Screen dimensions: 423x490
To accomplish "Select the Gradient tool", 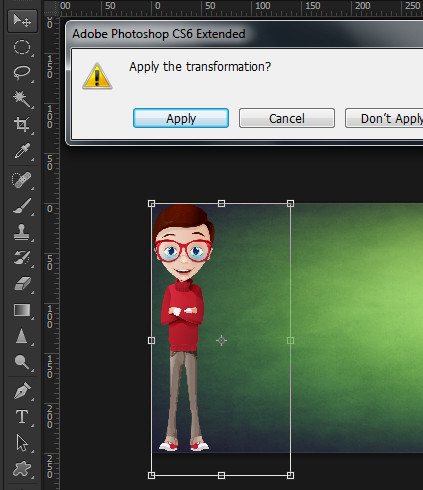I will (22, 310).
